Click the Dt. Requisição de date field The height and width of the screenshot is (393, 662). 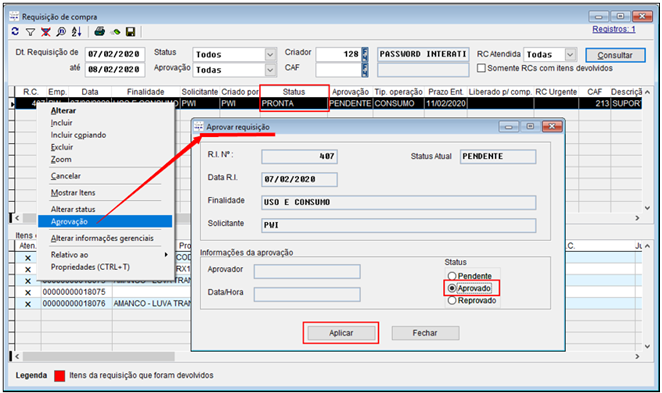(114, 54)
